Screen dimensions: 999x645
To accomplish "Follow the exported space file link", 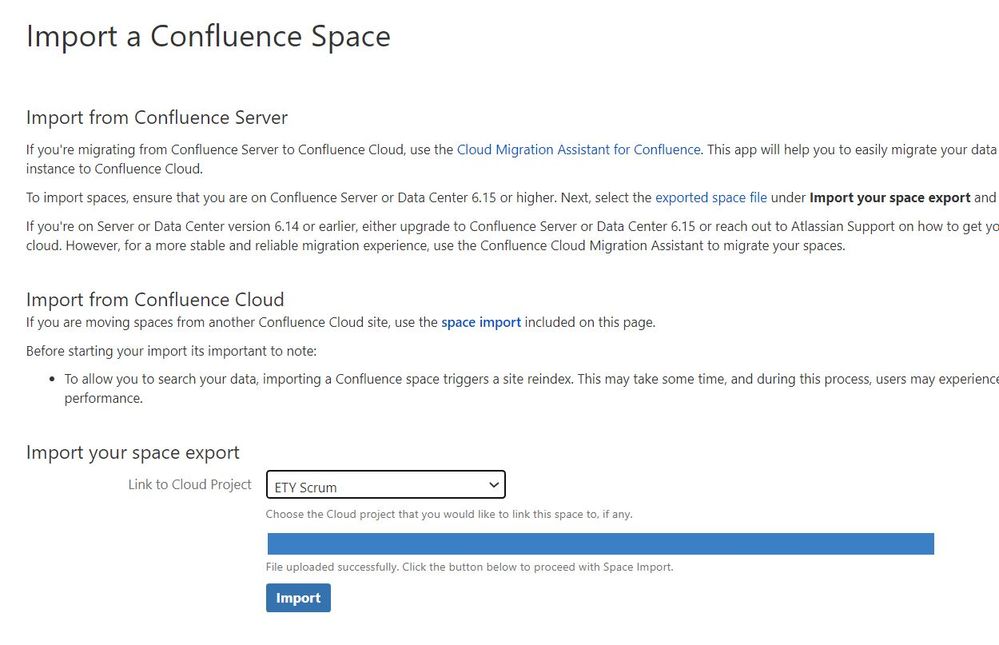I will (x=710, y=198).
